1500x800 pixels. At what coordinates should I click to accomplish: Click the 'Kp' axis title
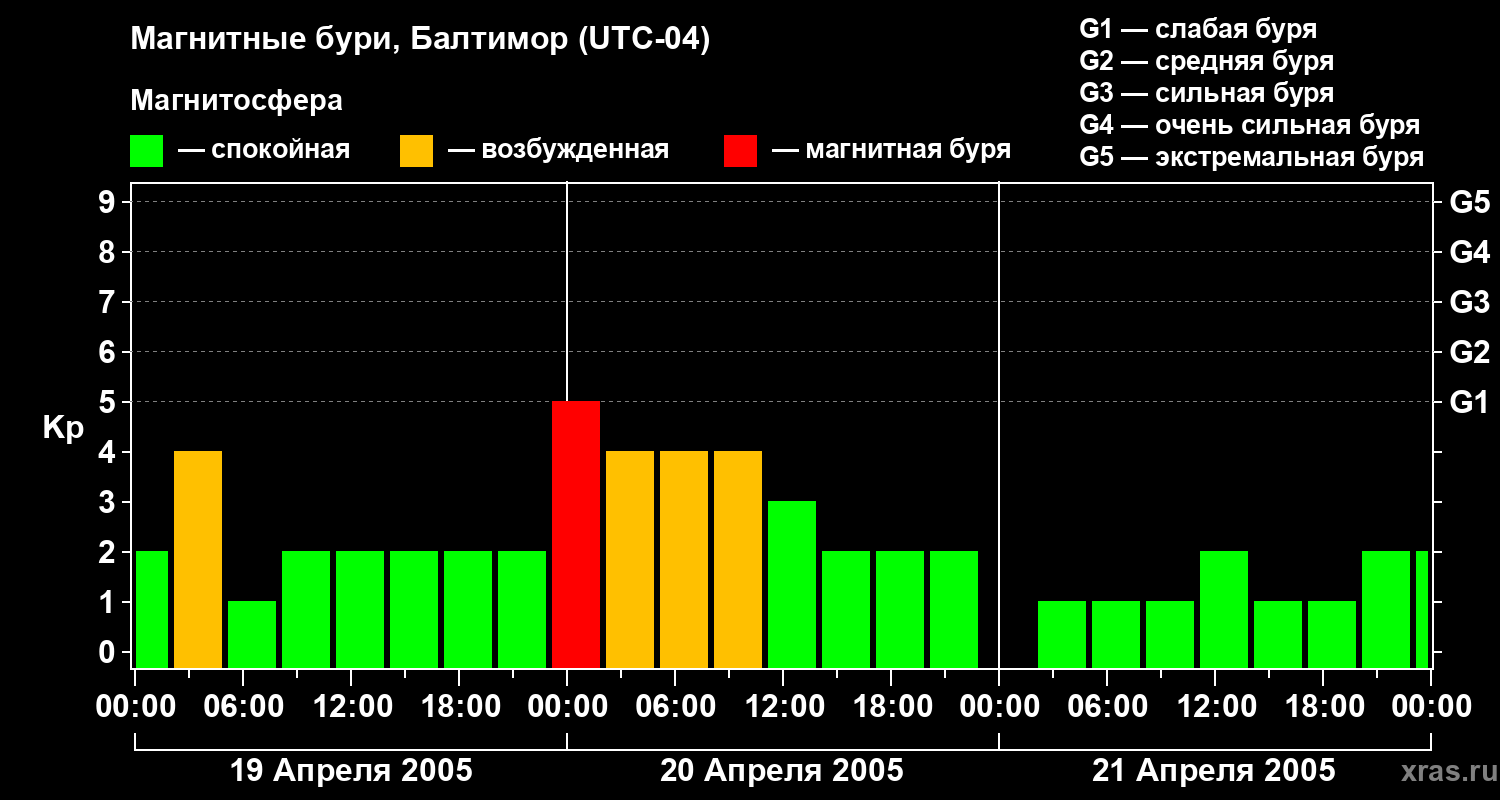click(63, 428)
